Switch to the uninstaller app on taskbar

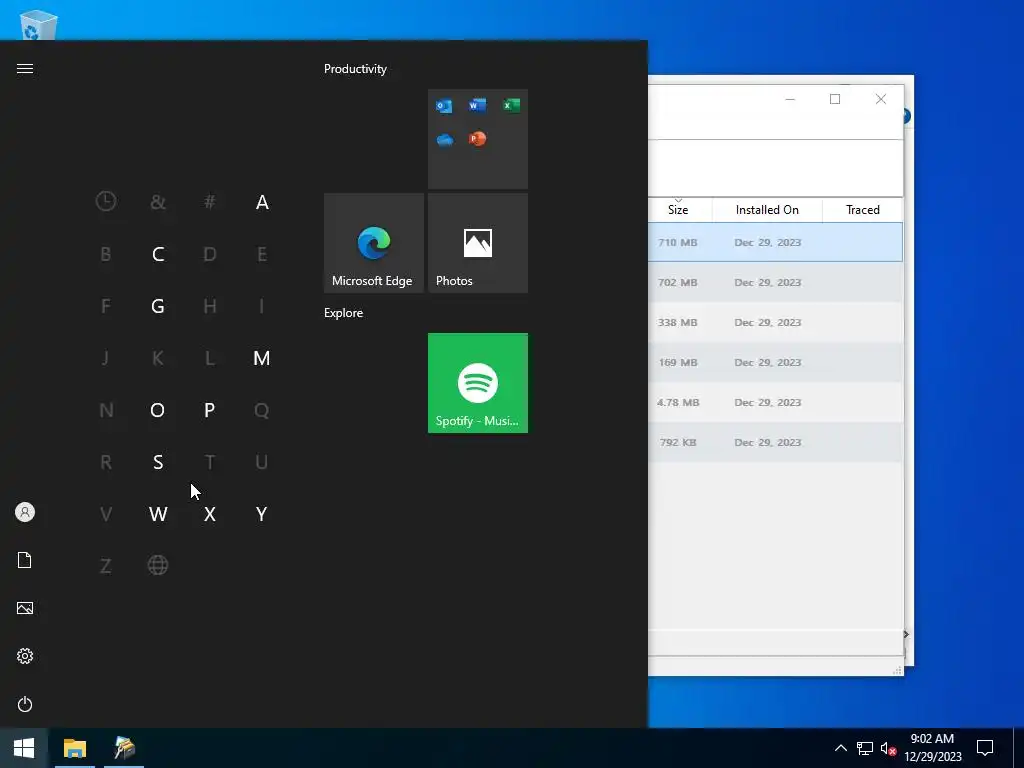coord(124,748)
